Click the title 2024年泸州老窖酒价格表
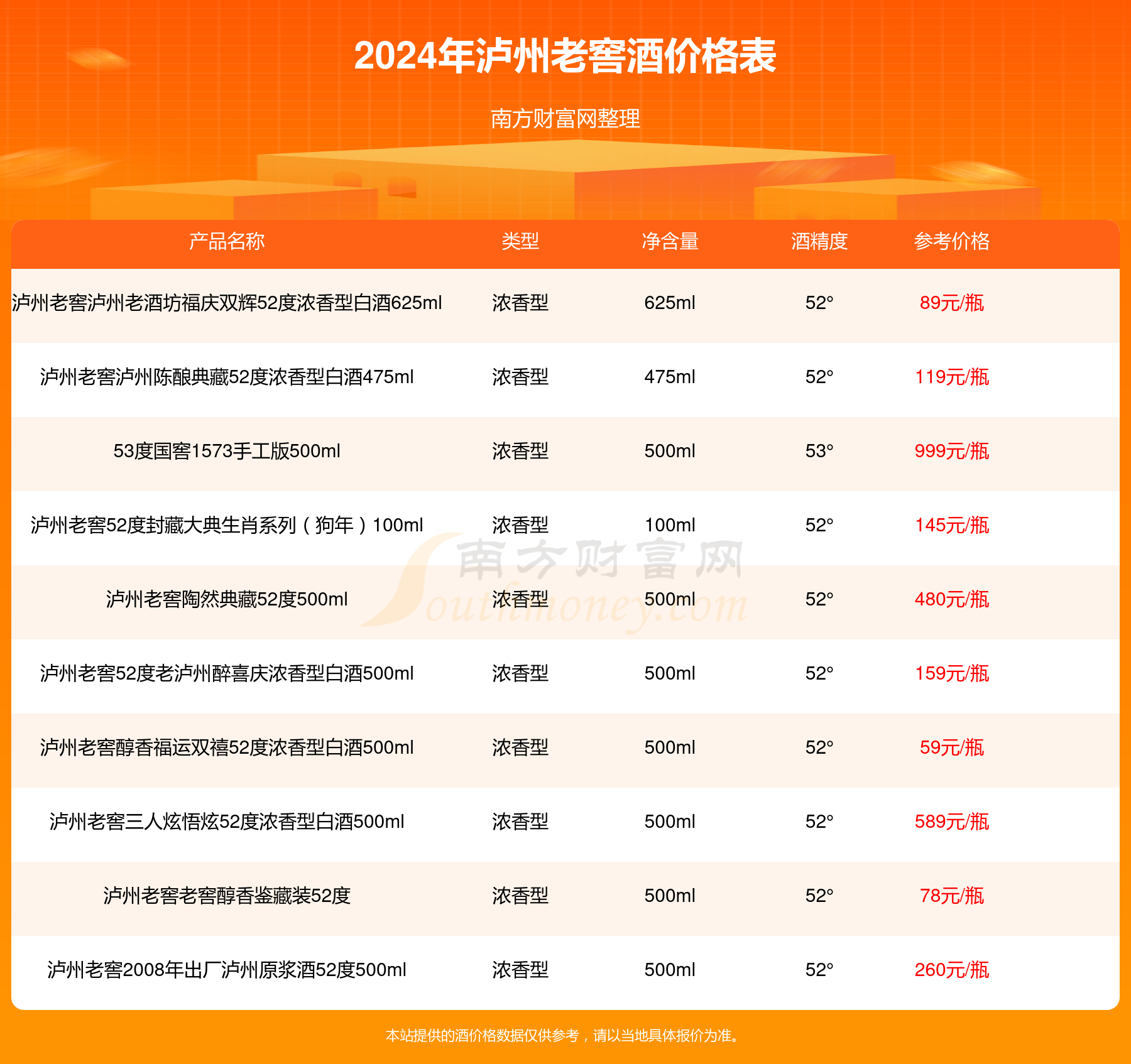 pyautogui.click(x=565, y=57)
